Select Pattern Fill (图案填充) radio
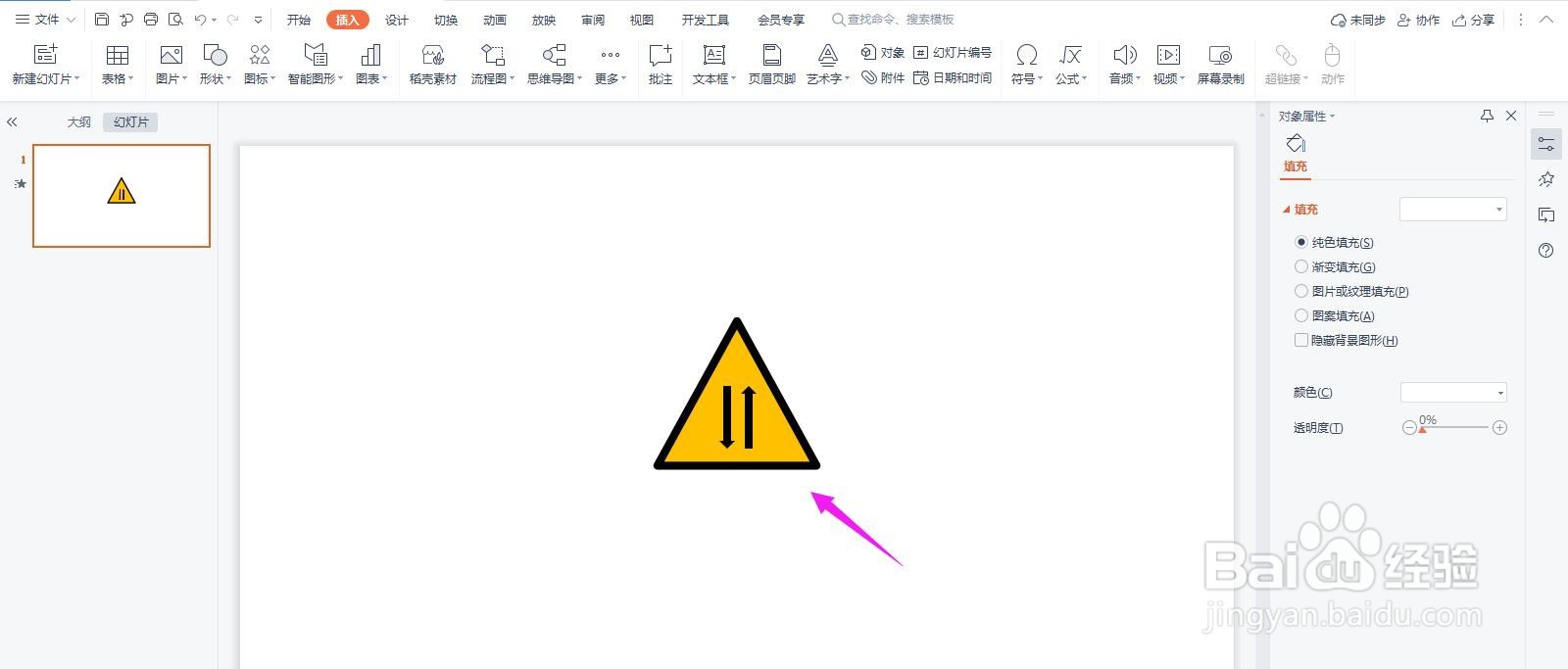The image size is (1568, 669). [x=1301, y=315]
